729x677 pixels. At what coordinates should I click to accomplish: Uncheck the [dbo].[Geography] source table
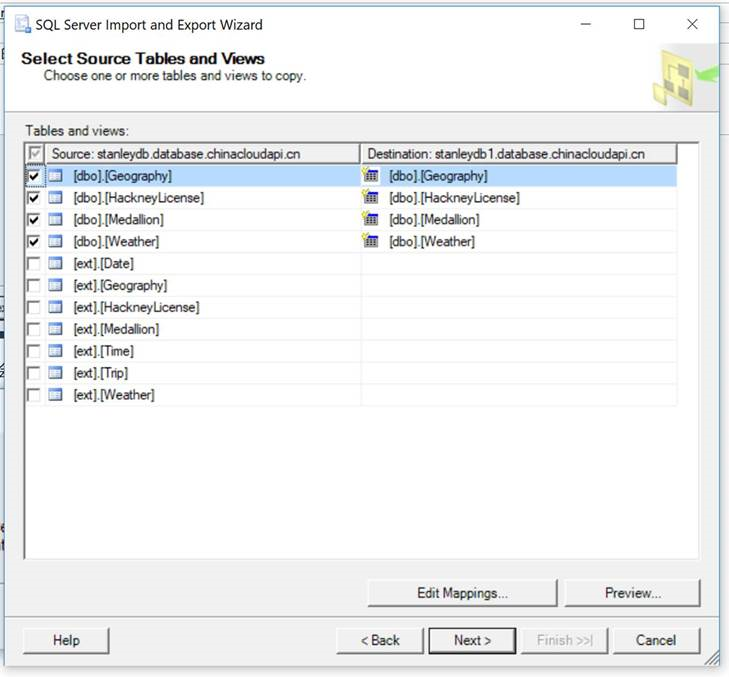pyautogui.click(x=35, y=176)
